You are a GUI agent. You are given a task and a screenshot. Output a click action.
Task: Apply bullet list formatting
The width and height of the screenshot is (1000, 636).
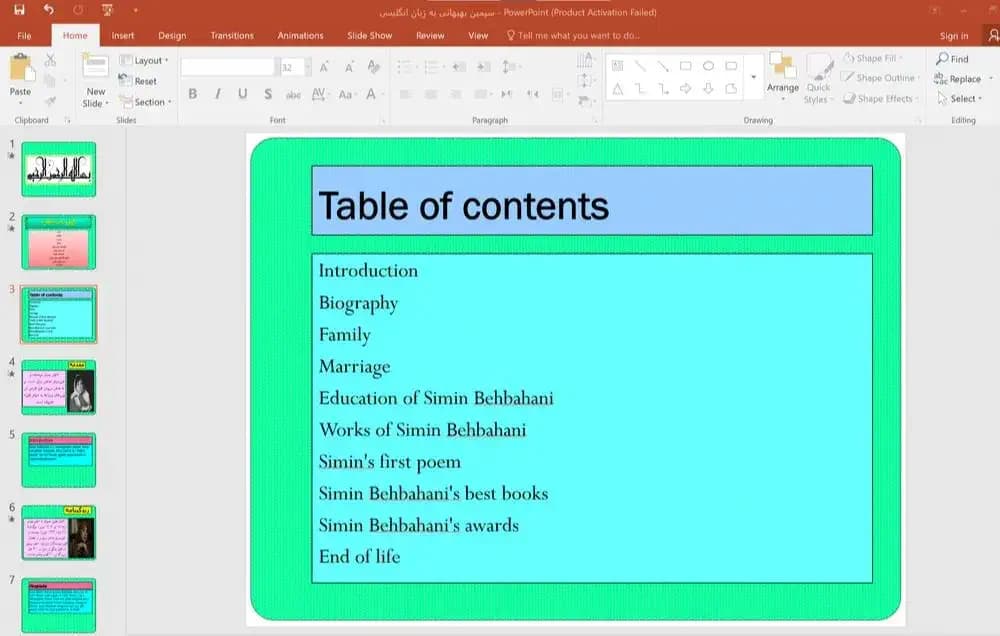point(405,67)
